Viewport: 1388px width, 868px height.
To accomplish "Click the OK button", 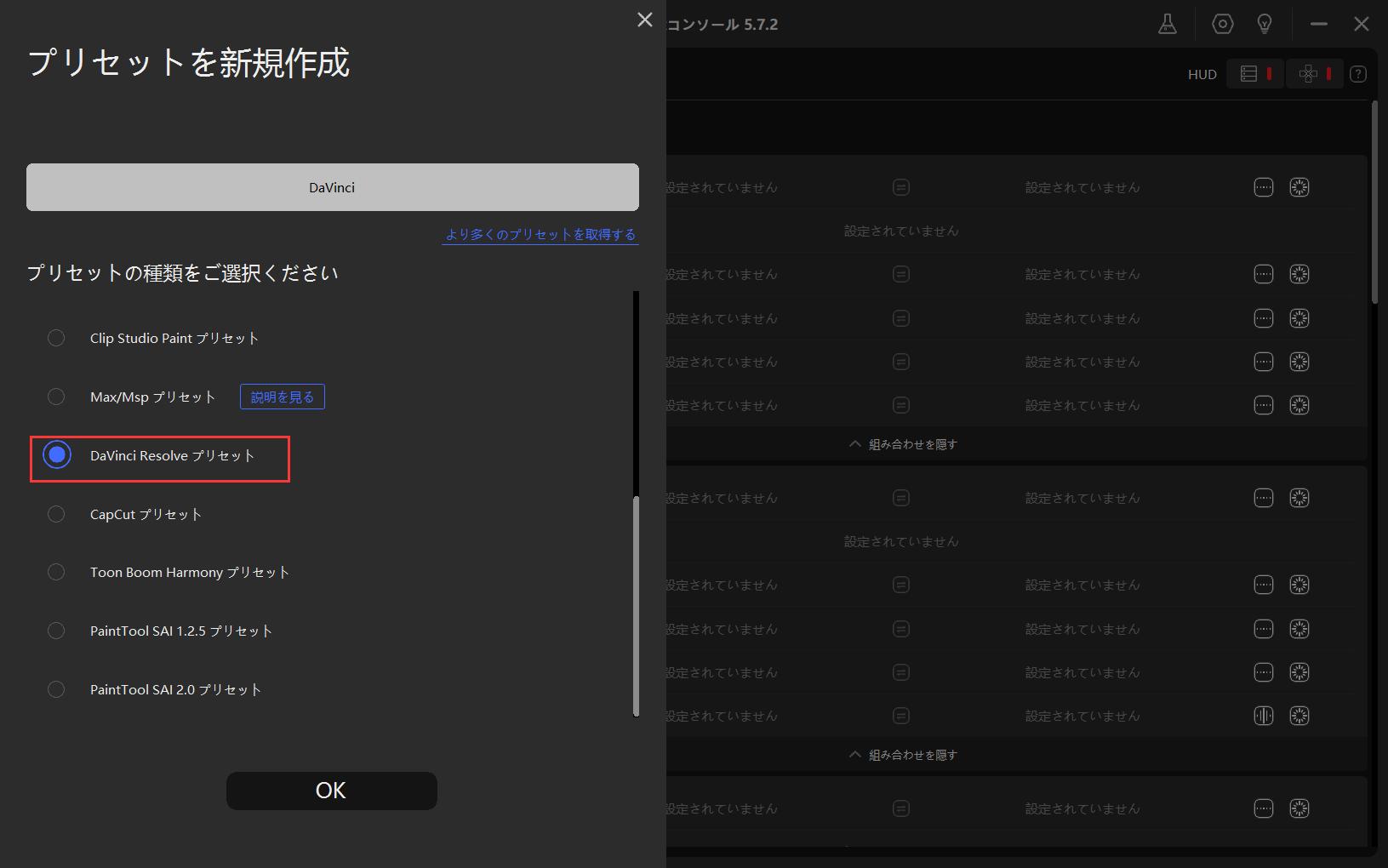I will click(332, 791).
